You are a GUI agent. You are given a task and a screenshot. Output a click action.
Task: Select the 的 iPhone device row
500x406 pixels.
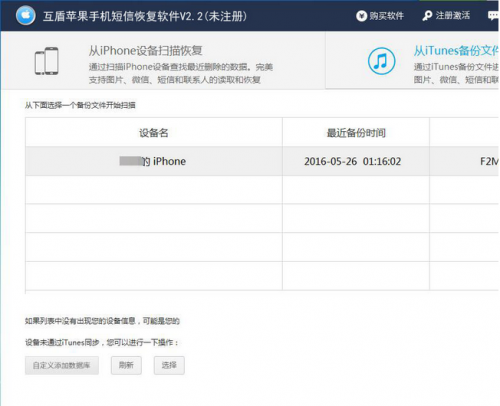tap(262, 161)
